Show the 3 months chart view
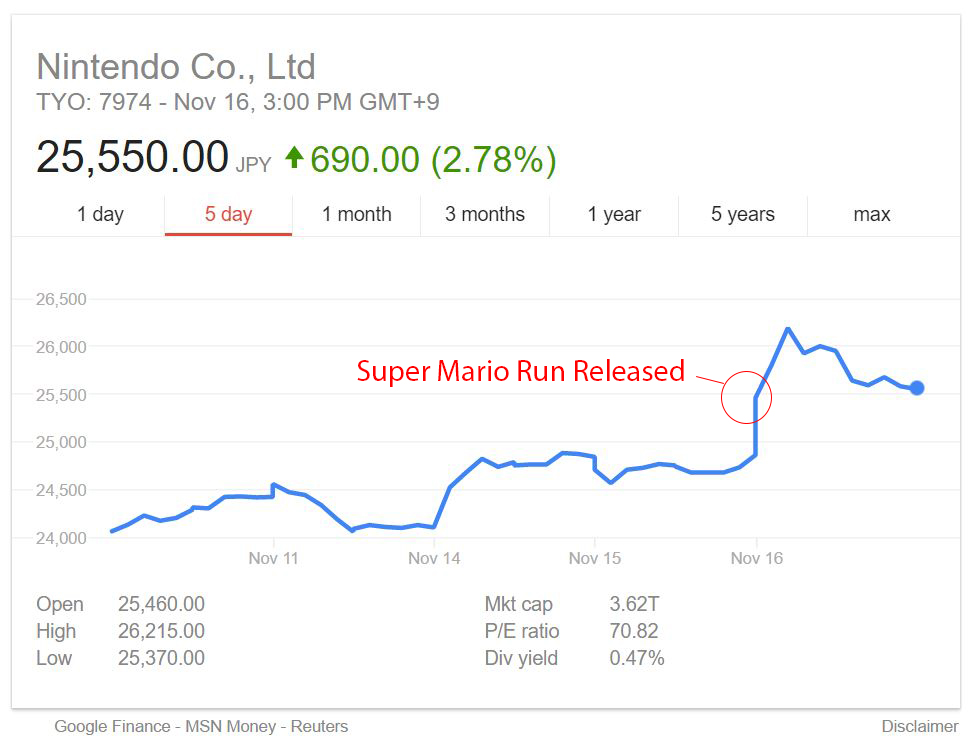This screenshot has width=976, height=743. (485, 214)
